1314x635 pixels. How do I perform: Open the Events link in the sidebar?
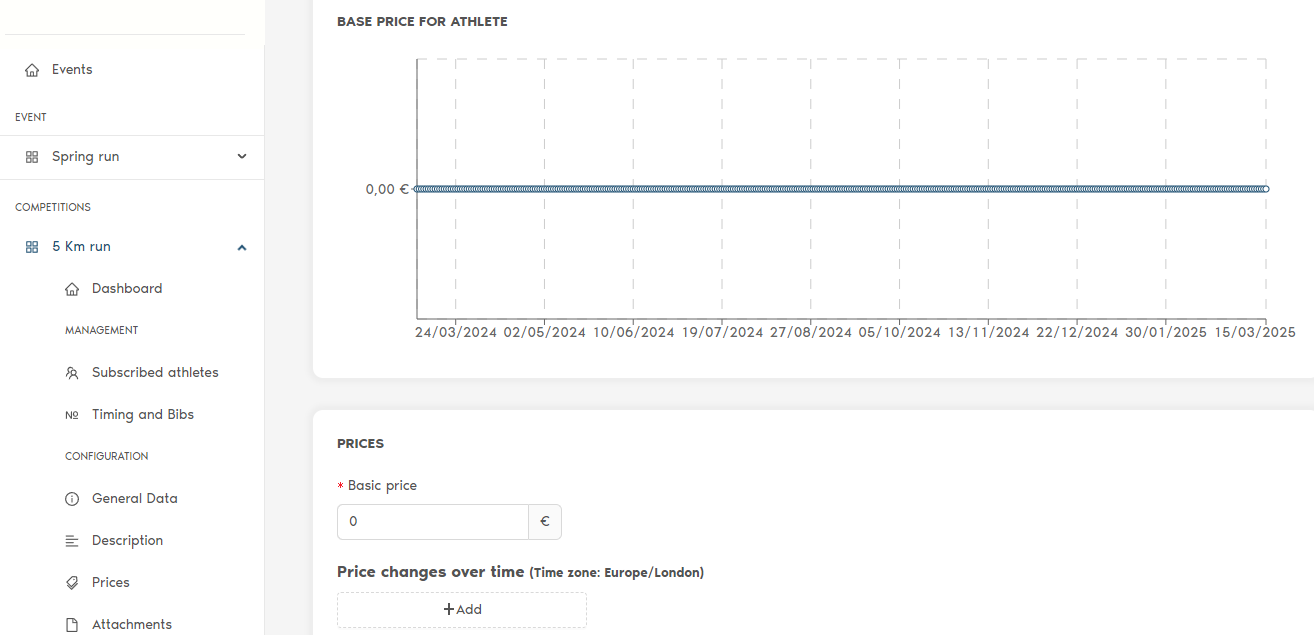point(72,70)
